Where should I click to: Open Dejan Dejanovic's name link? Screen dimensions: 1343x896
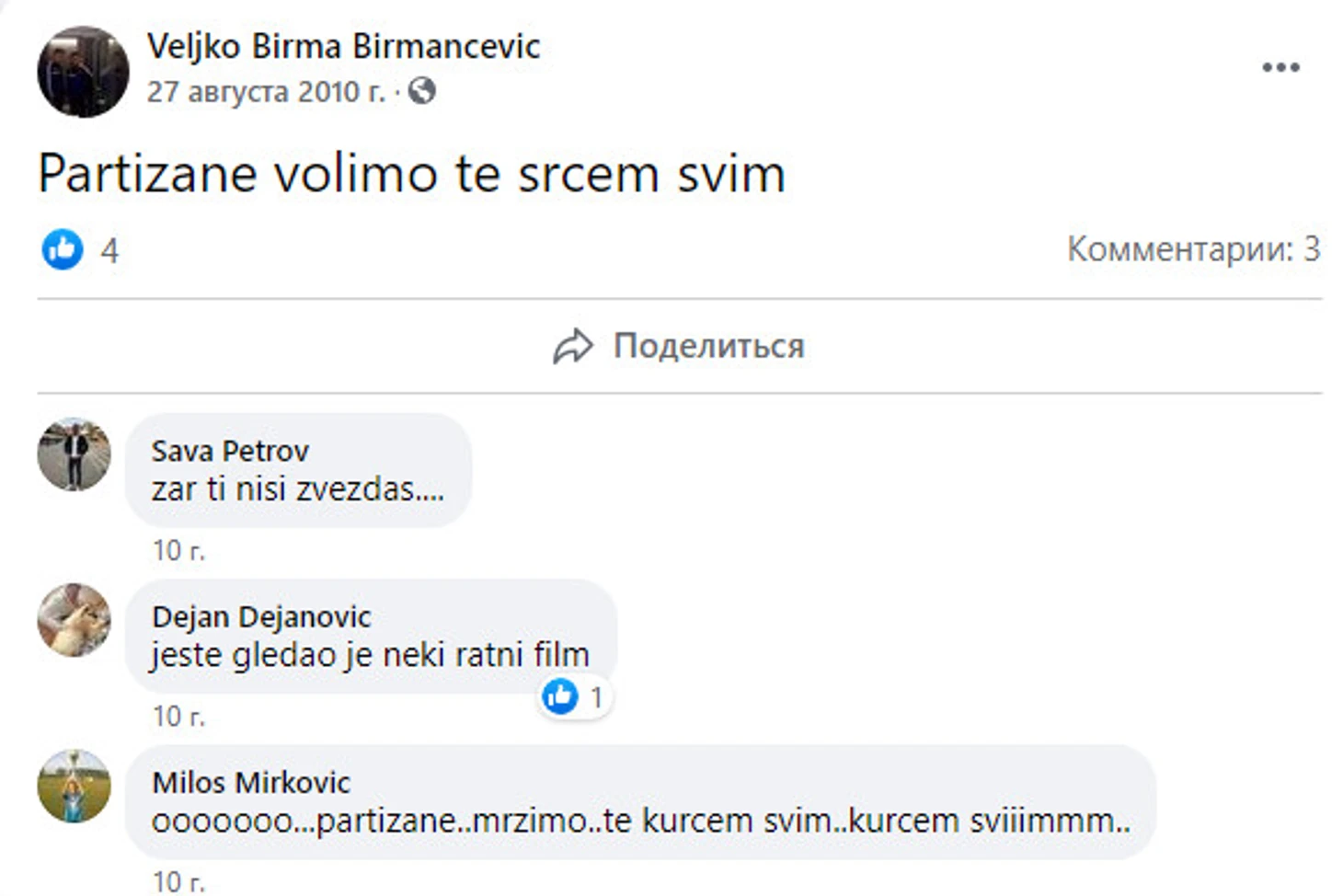coord(261,616)
